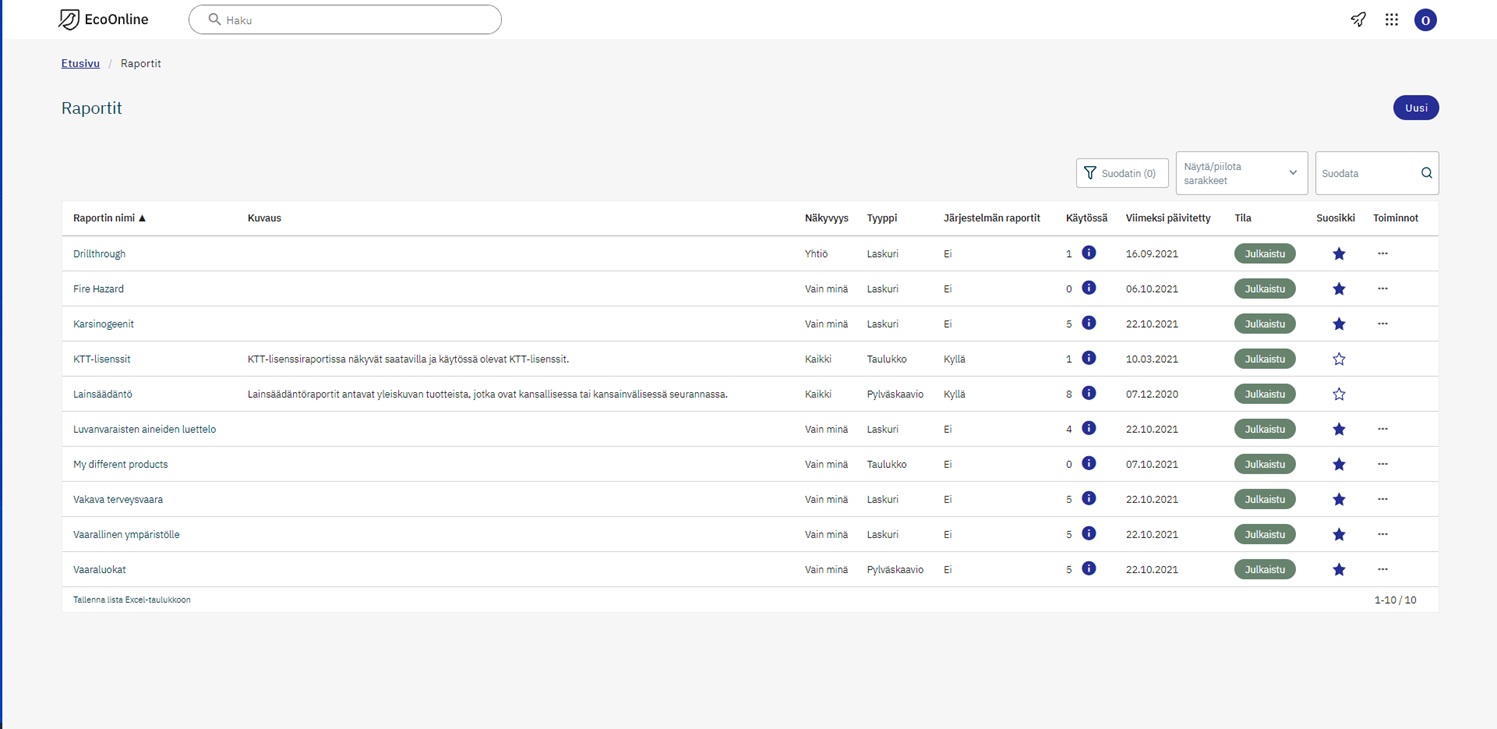Open the Karsinogeenit report
The image size is (1497, 729).
point(103,324)
